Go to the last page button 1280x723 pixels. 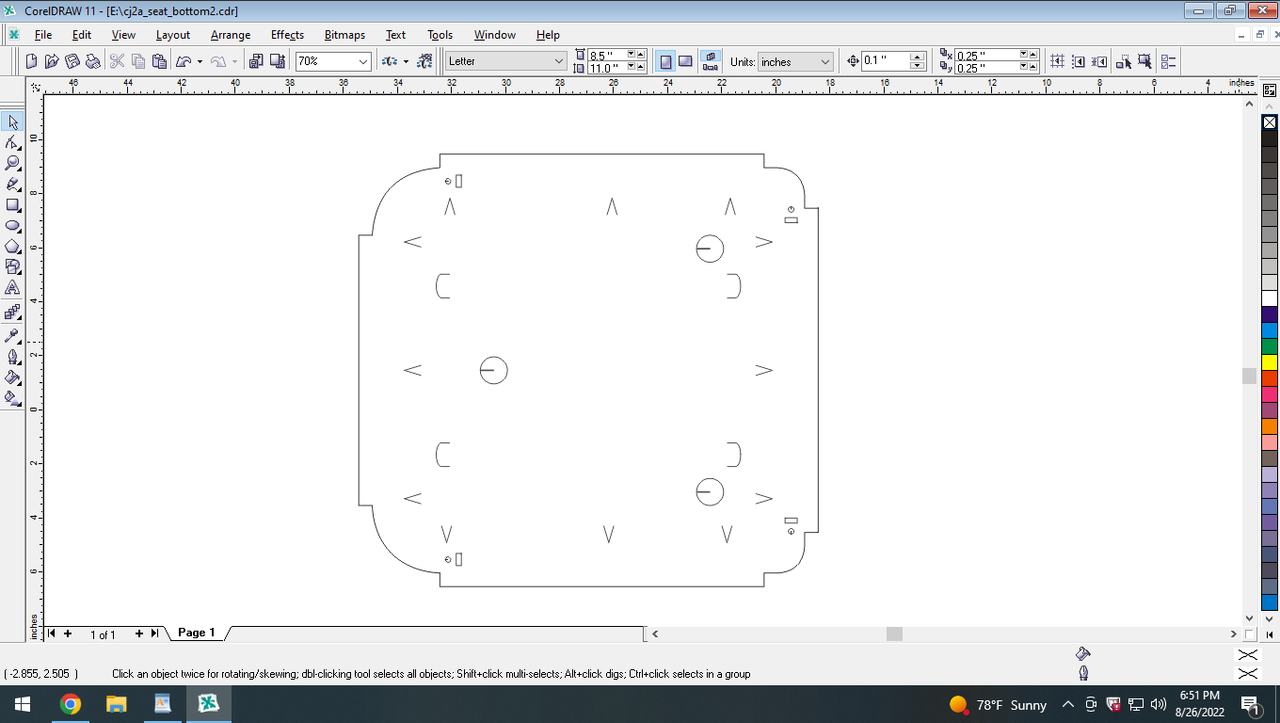[x=154, y=633]
